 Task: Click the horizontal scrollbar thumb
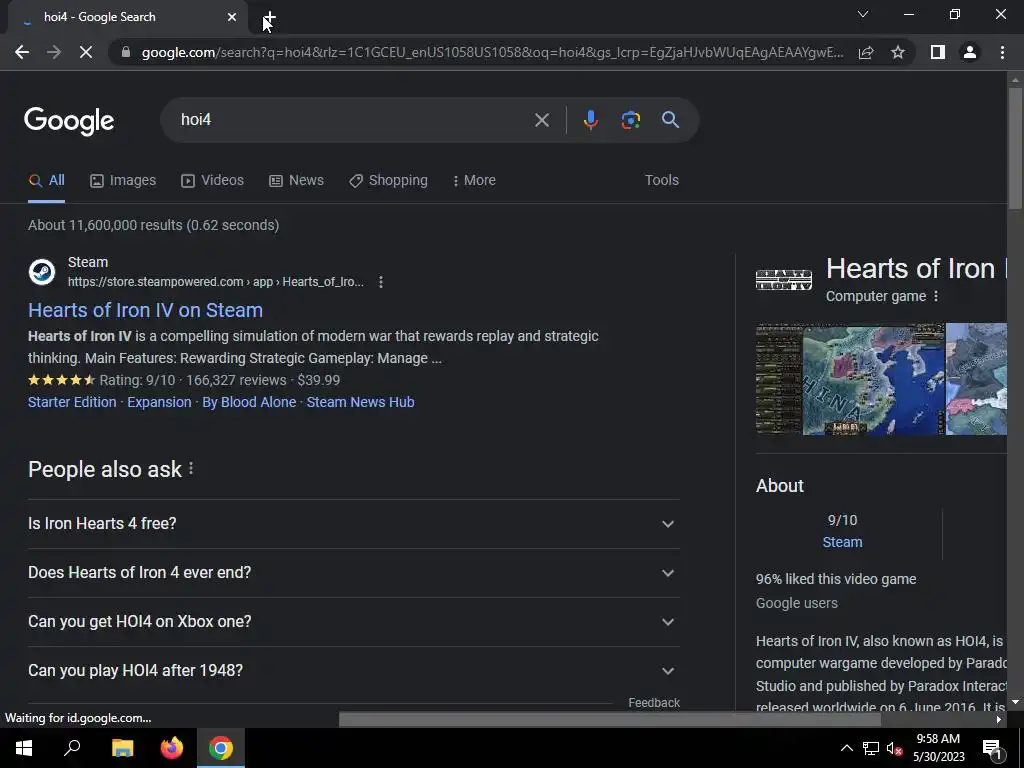pos(609,720)
